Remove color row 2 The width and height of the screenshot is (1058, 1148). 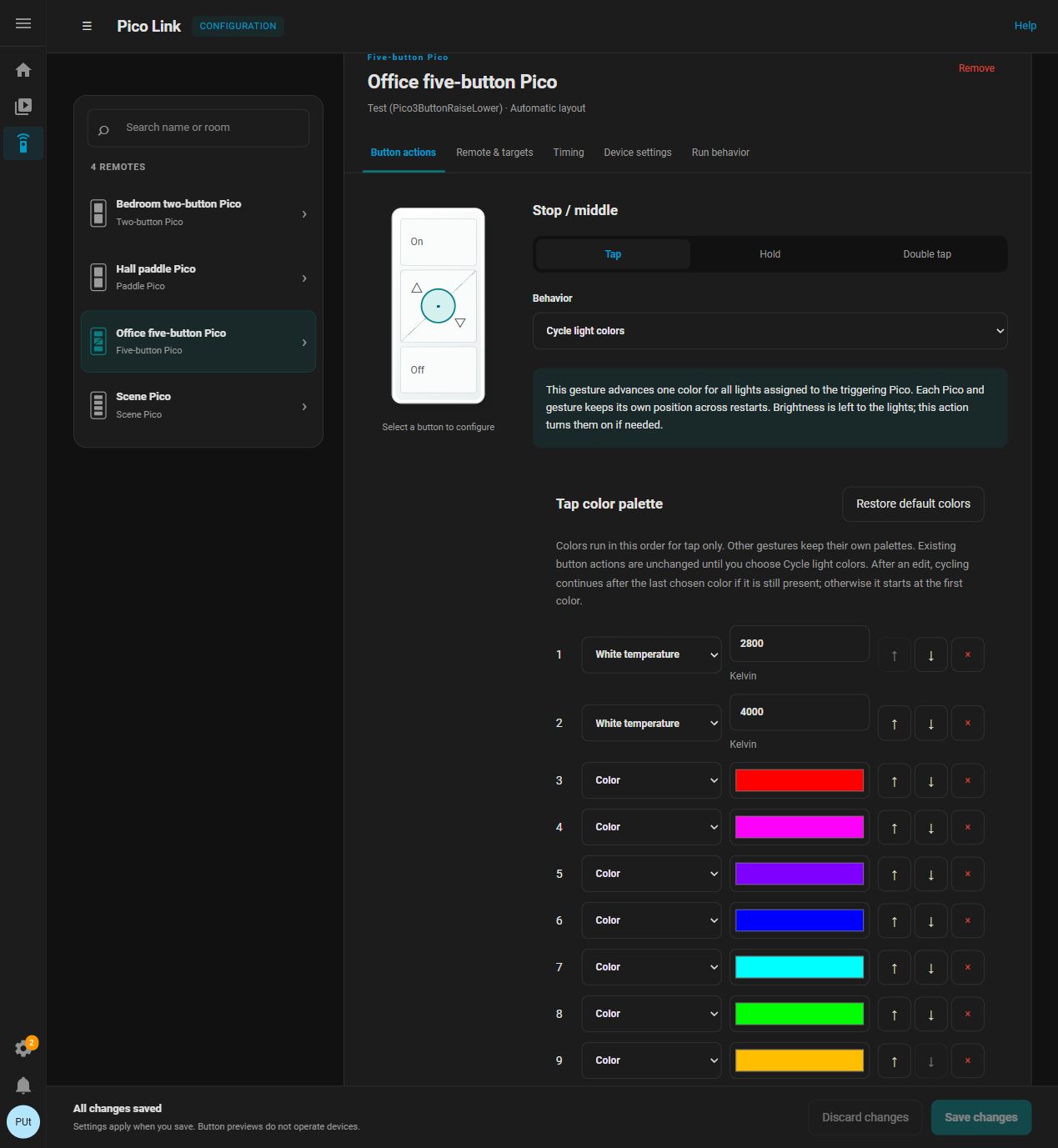968,724
